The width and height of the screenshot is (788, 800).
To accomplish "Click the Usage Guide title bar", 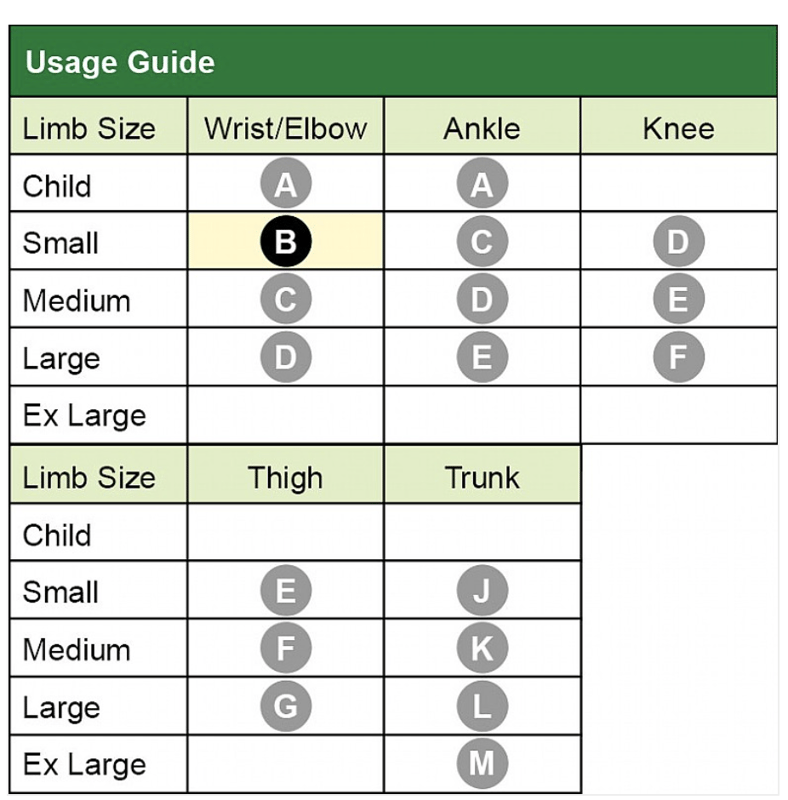I will [393, 62].
